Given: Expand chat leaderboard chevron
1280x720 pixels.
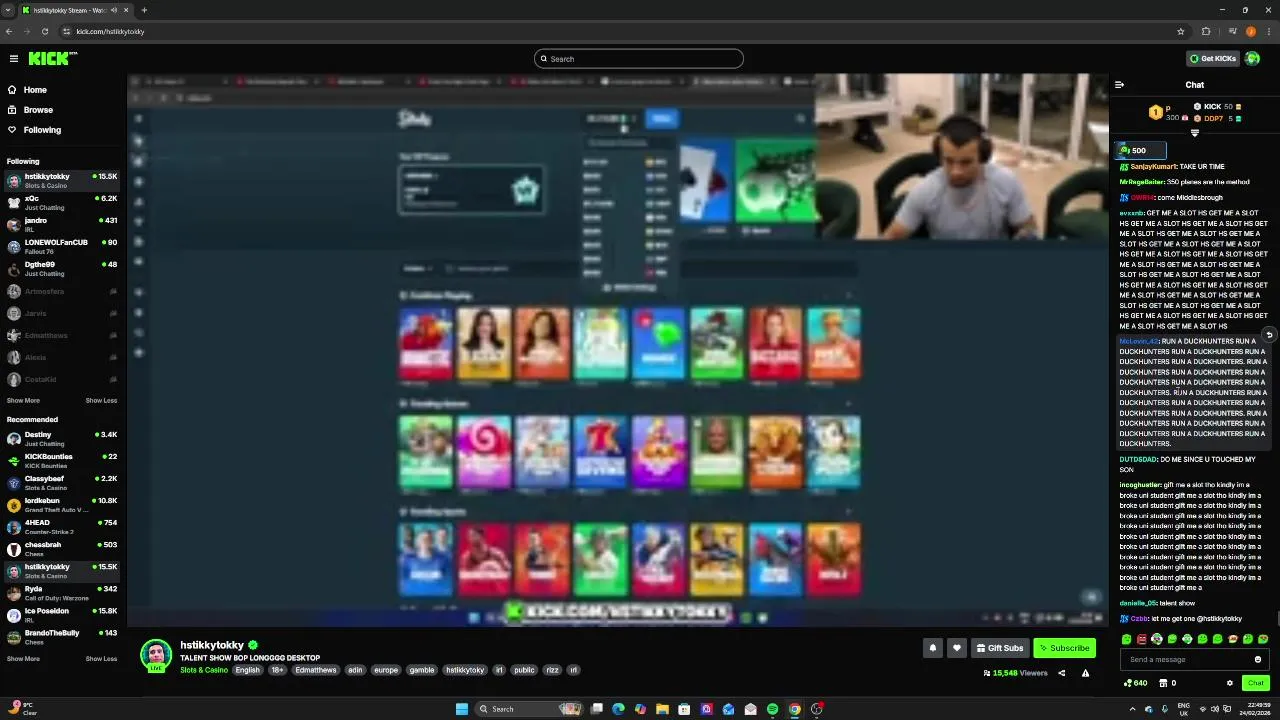Looking at the screenshot, I should (x=1194, y=133).
